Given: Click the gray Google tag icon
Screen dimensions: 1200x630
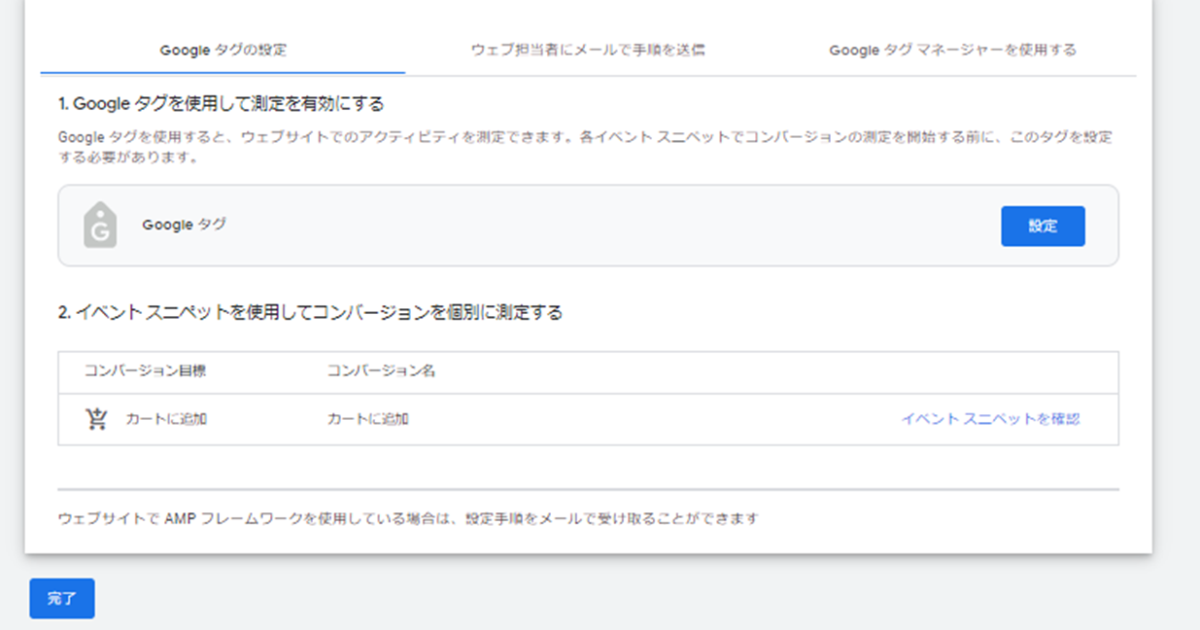Looking at the screenshot, I should point(100,225).
